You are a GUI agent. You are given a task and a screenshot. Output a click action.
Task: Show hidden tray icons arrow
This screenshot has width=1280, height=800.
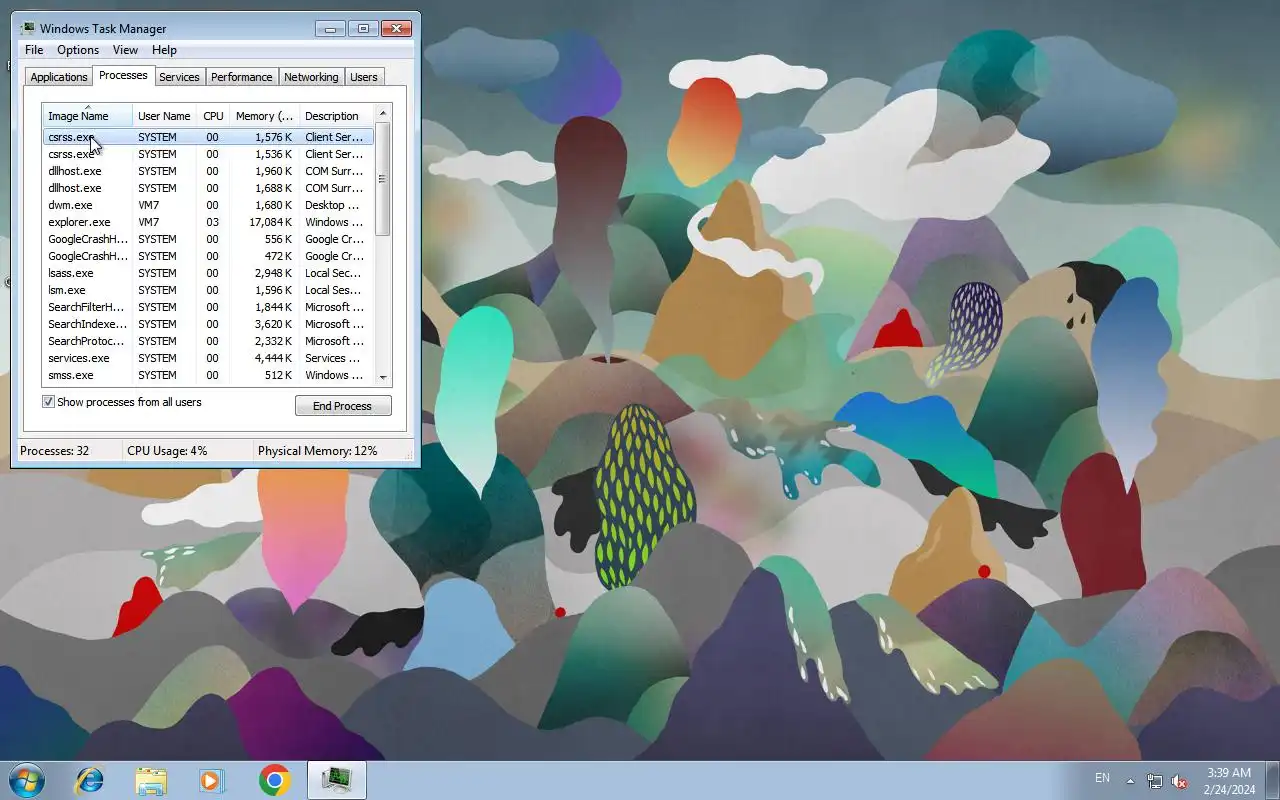click(x=1131, y=780)
